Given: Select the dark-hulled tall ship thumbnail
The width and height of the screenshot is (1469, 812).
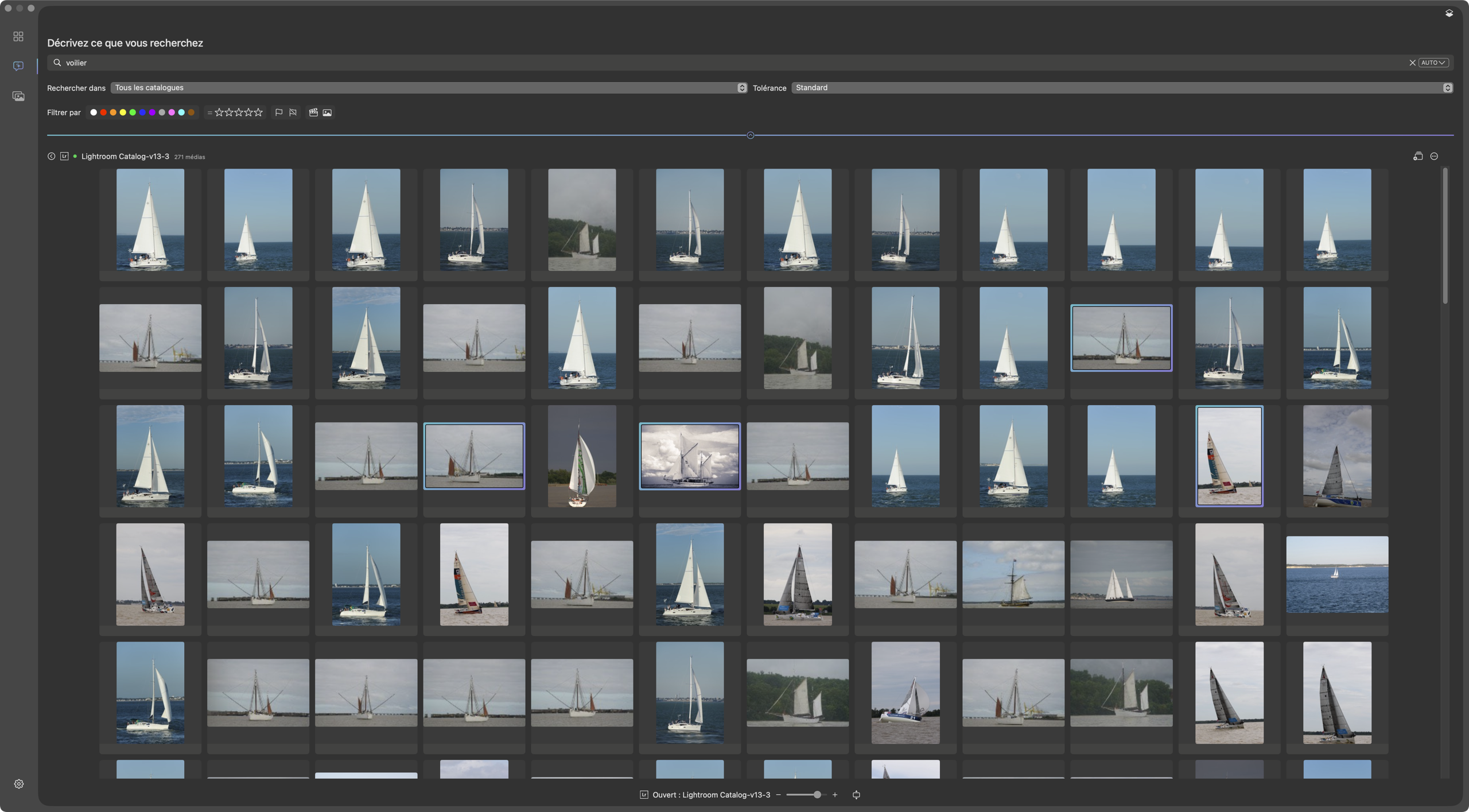Looking at the screenshot, I should tap(1013, 574).
